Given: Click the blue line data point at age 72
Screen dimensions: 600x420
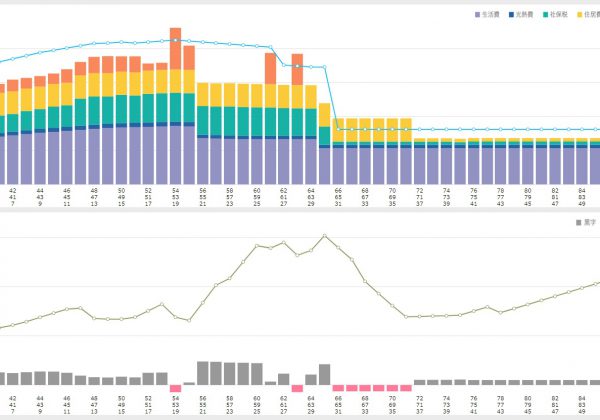Looking at the screenshot, I should 419,129.
